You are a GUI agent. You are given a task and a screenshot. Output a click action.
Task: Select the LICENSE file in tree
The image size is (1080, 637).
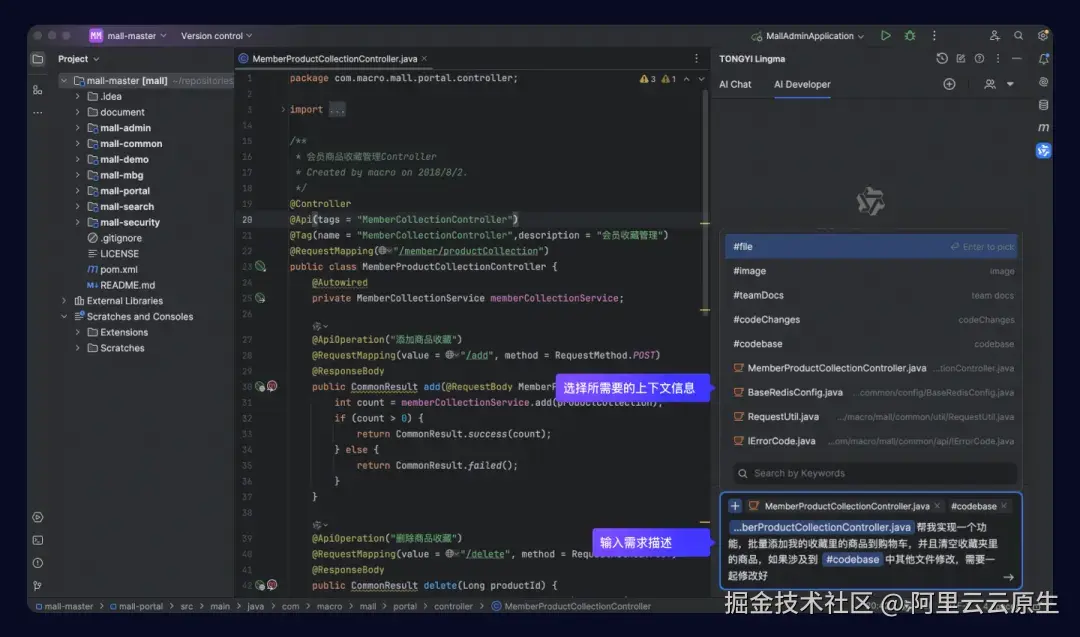(119, 253)
